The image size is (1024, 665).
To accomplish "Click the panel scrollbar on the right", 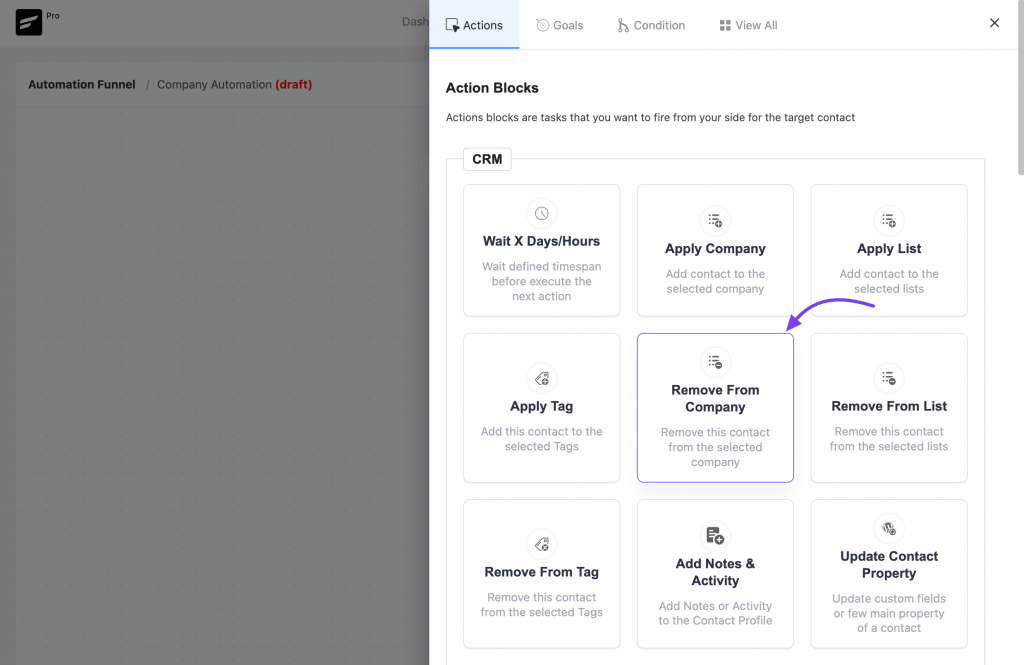I will [1018, 60].
